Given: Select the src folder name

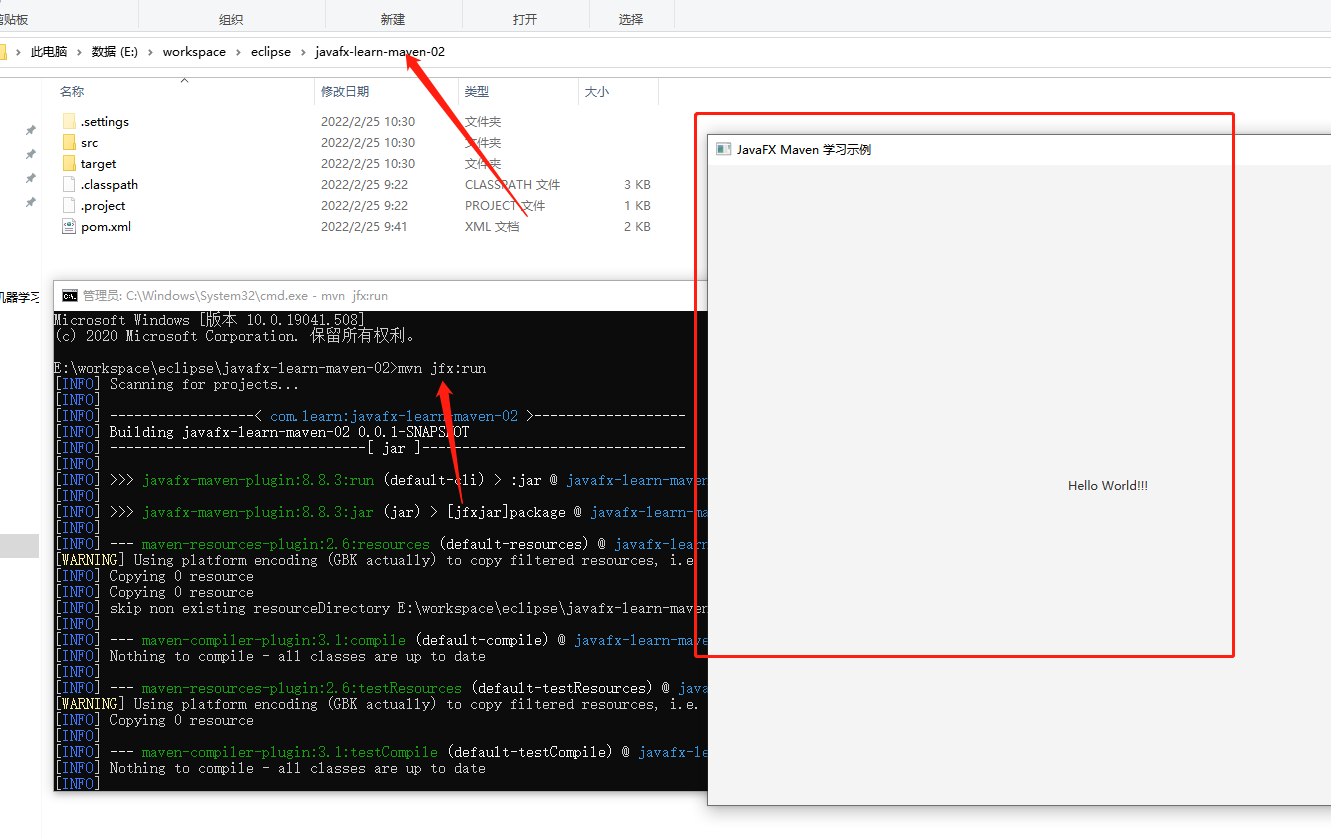Looking at the screenshot, I should [x=90, y=143].
